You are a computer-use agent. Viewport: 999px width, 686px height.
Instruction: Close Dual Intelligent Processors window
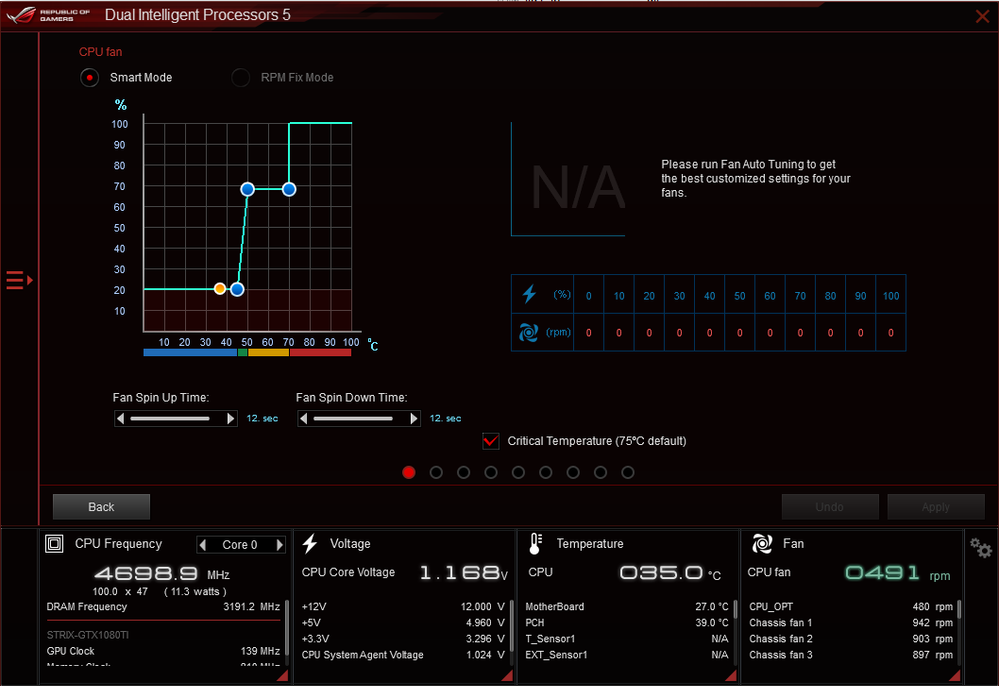(x=982, y=16)
